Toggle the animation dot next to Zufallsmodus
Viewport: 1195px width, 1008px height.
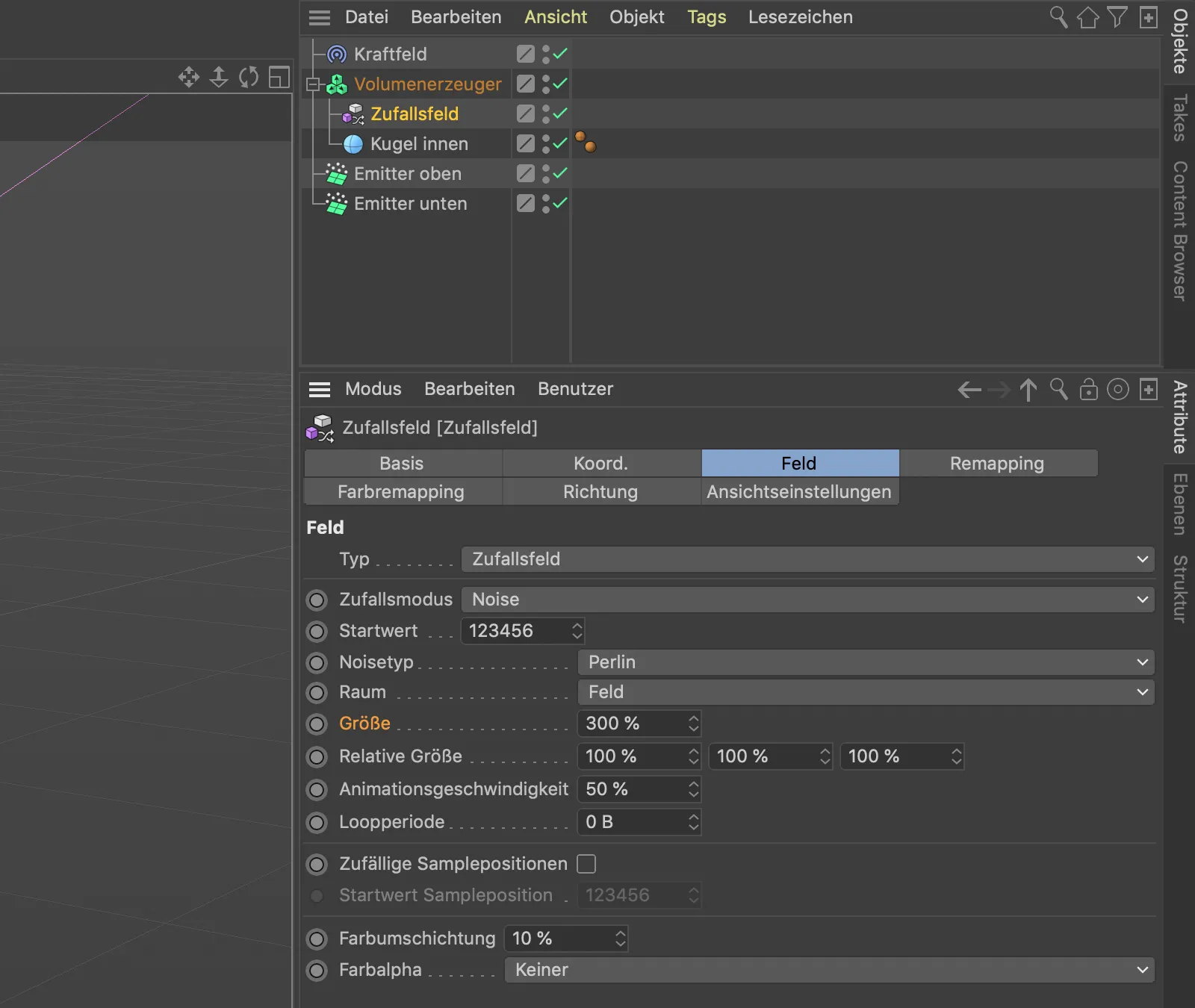coord(317,600)
